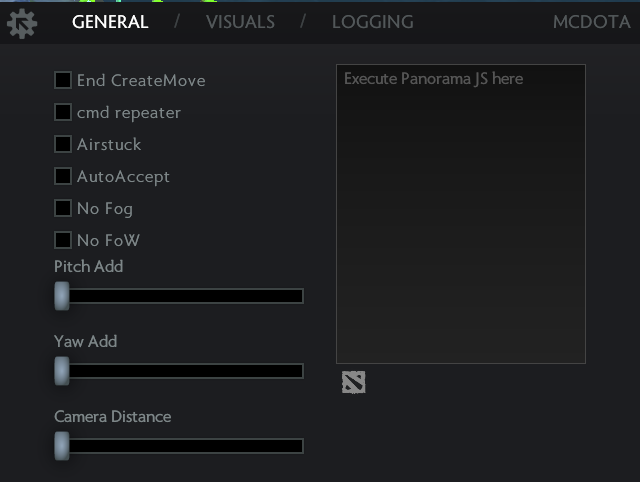The height and width of the screenshot is (482, 640).
Task: Click the Camera Distance slider handle
Action: coord(62,446)
